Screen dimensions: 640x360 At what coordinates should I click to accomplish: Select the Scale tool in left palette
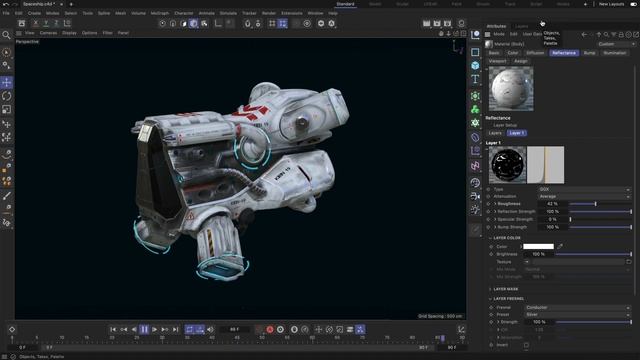point(7,109)
